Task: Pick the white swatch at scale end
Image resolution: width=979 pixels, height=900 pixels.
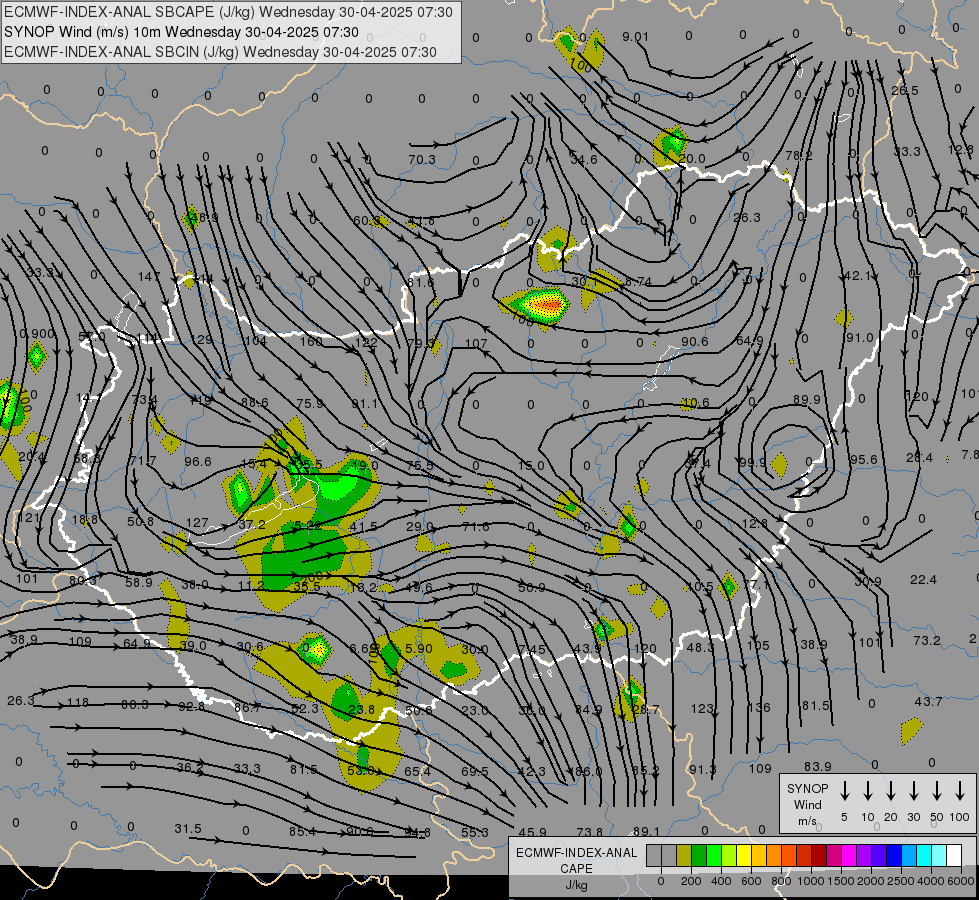Action: 953,856
